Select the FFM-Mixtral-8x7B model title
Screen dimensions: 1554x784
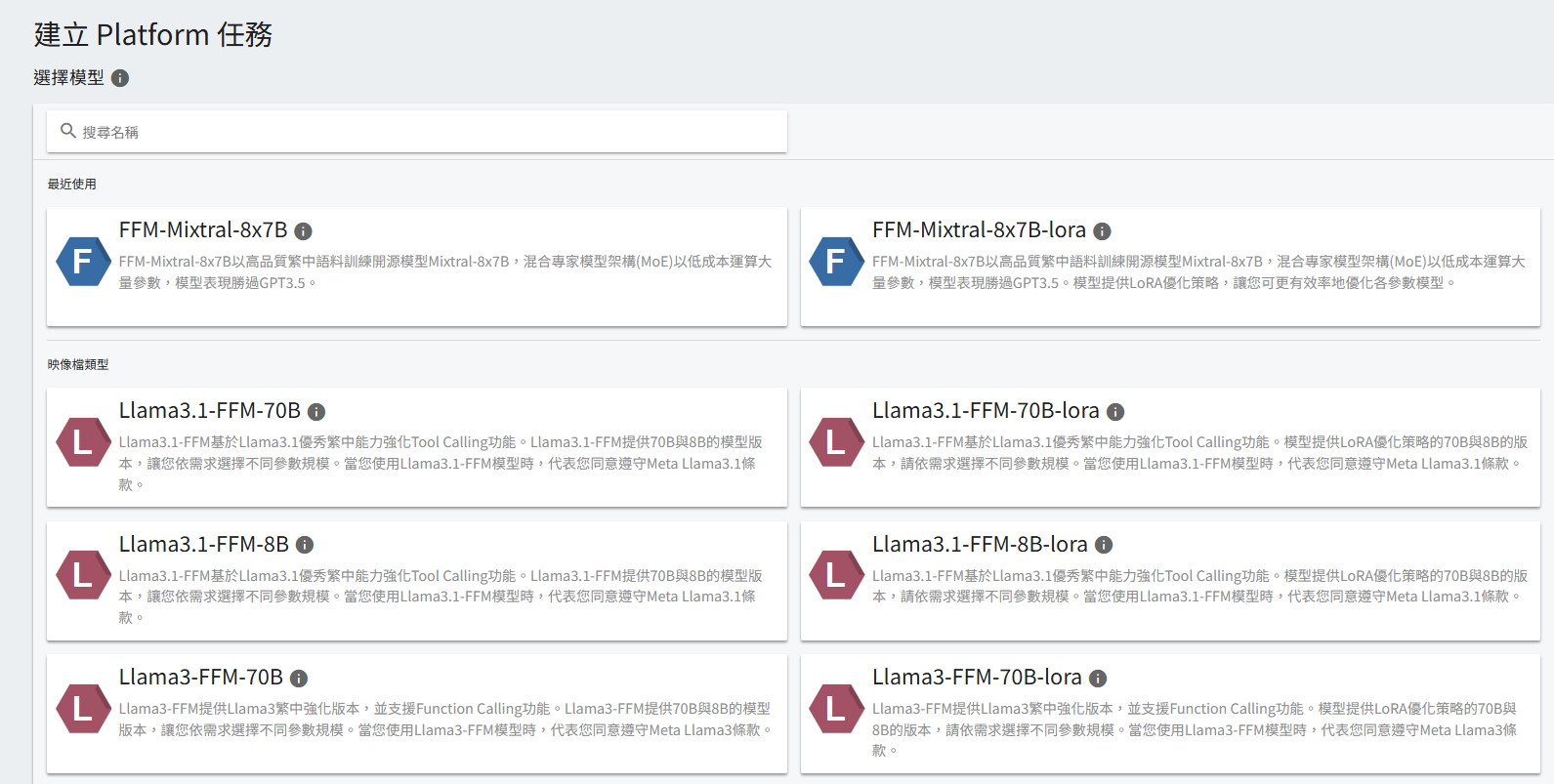(x=203, y=230)
